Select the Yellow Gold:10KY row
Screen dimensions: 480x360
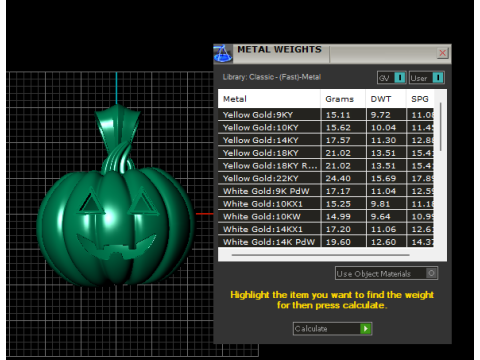click(x=326, y=127)
